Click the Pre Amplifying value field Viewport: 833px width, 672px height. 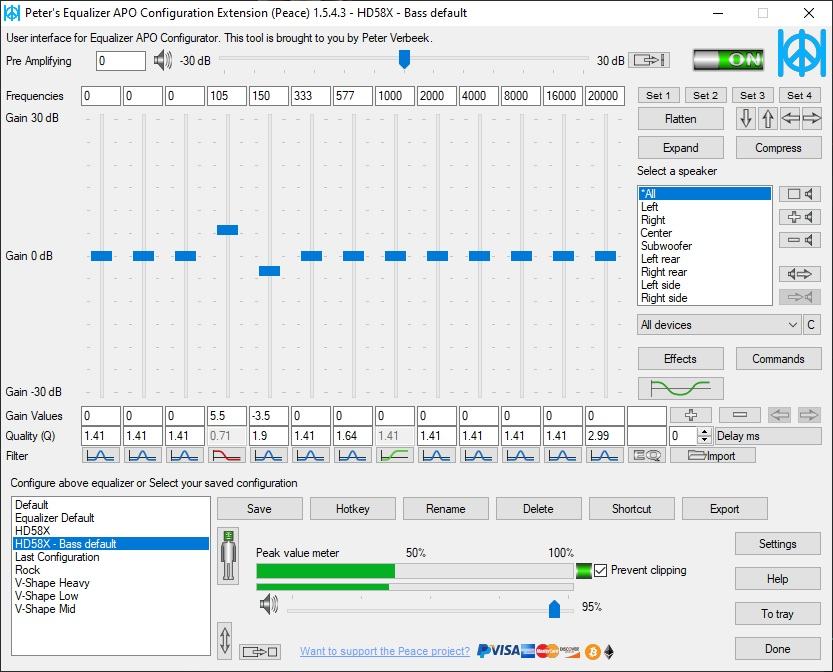coord(121,61)
